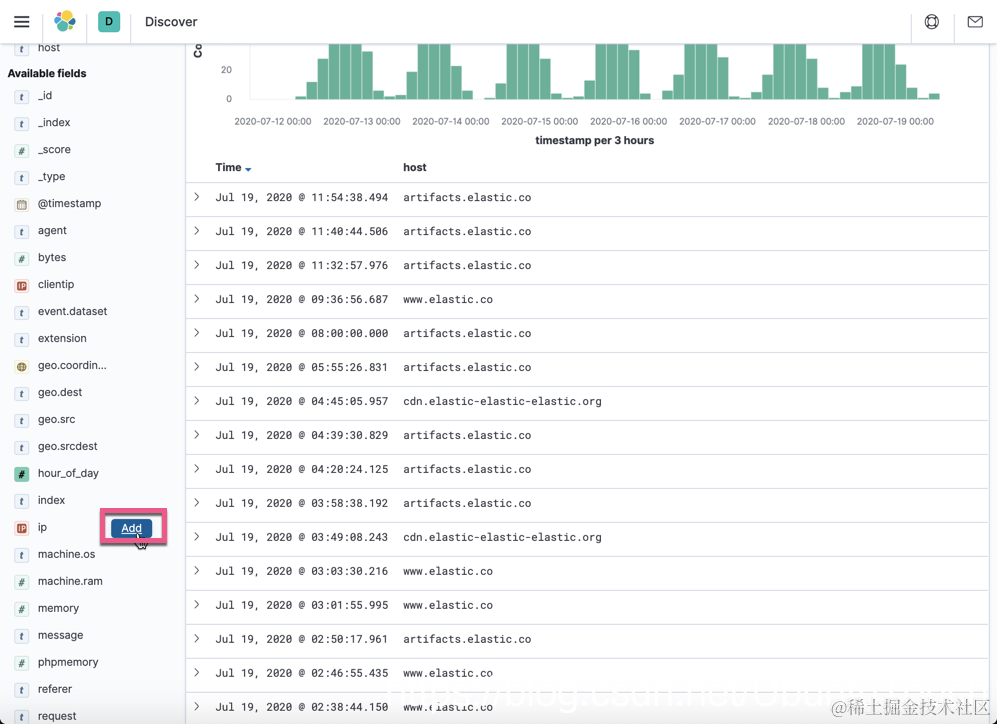Open the green D space avatar
The image size is (997, 724).
click(109, 22)
